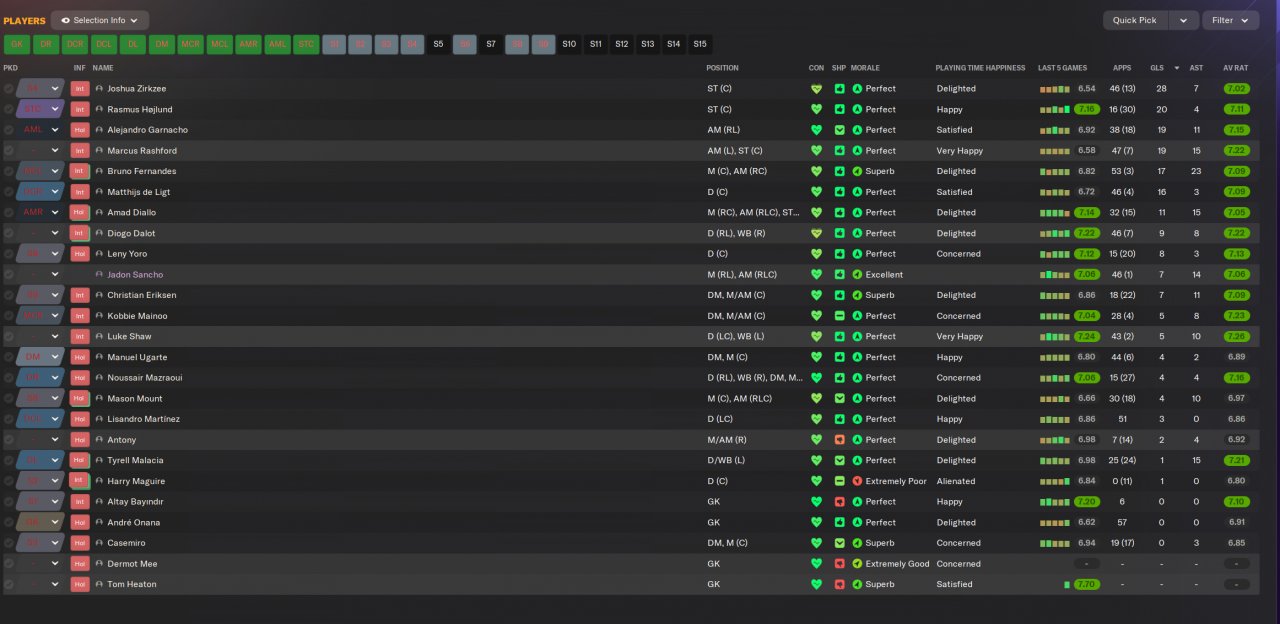Open the Filter dropdown
This screenshot has height=624, width=1280.
(x=1230, y=20)
